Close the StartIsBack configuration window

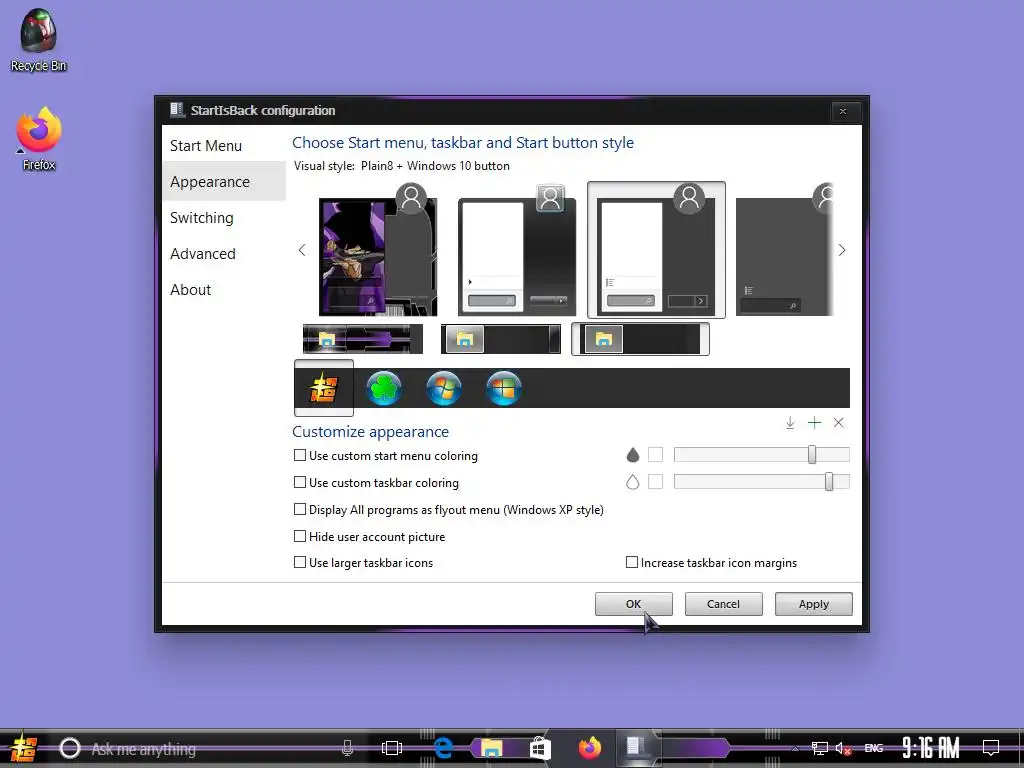pyautogui.click(x=843, y=112)
